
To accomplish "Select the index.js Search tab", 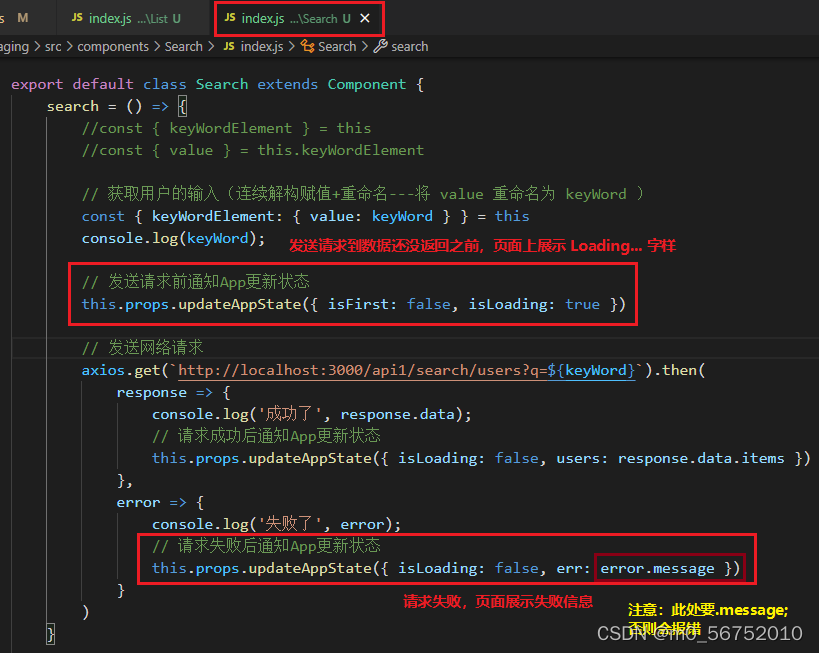I will tap(297, 18).
